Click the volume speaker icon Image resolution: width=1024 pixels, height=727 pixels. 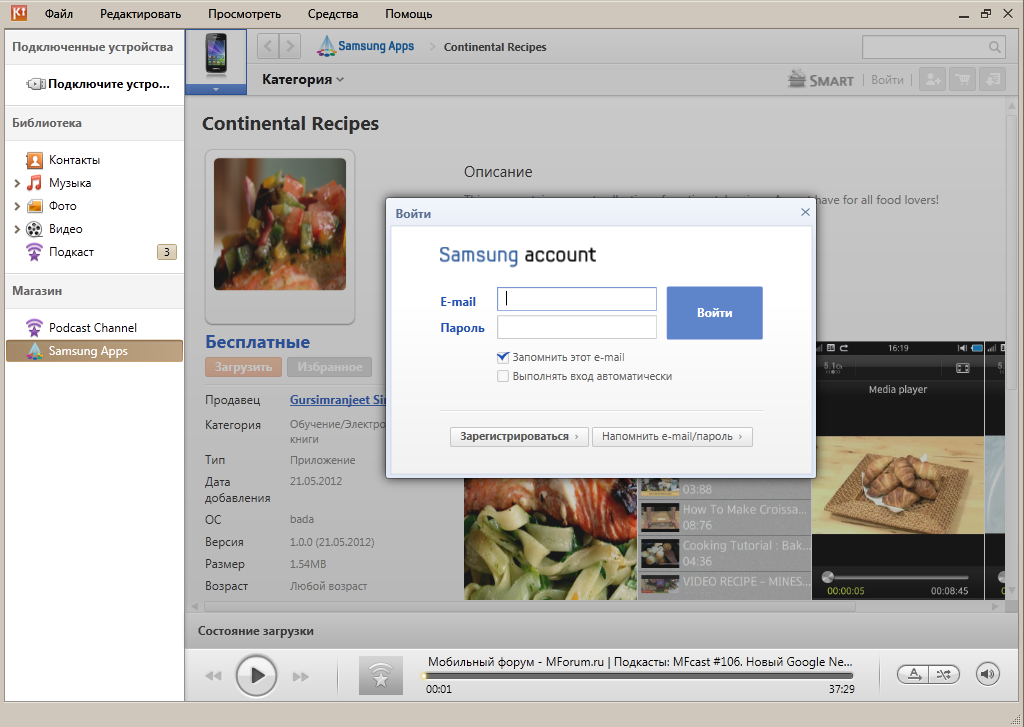pyautogui.click(x=988, y=674)
